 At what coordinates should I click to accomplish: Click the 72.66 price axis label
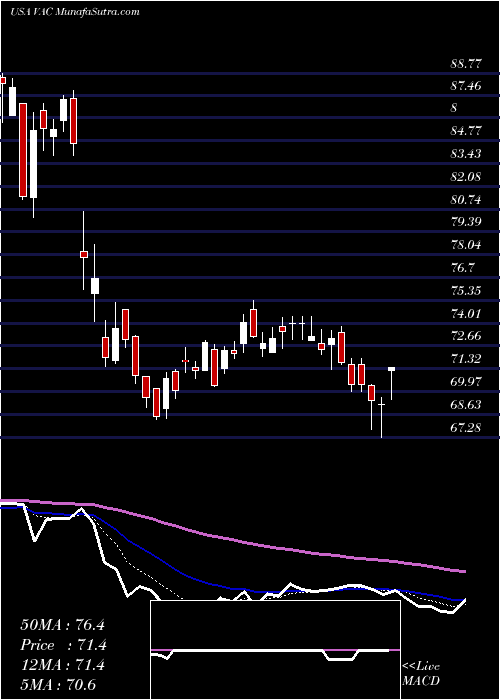[466, 336]
